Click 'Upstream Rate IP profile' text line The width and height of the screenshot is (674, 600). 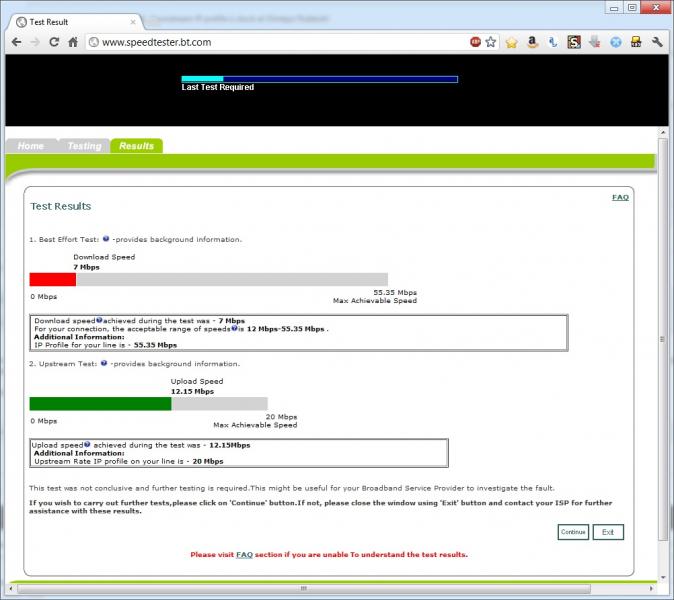point(129,461)
